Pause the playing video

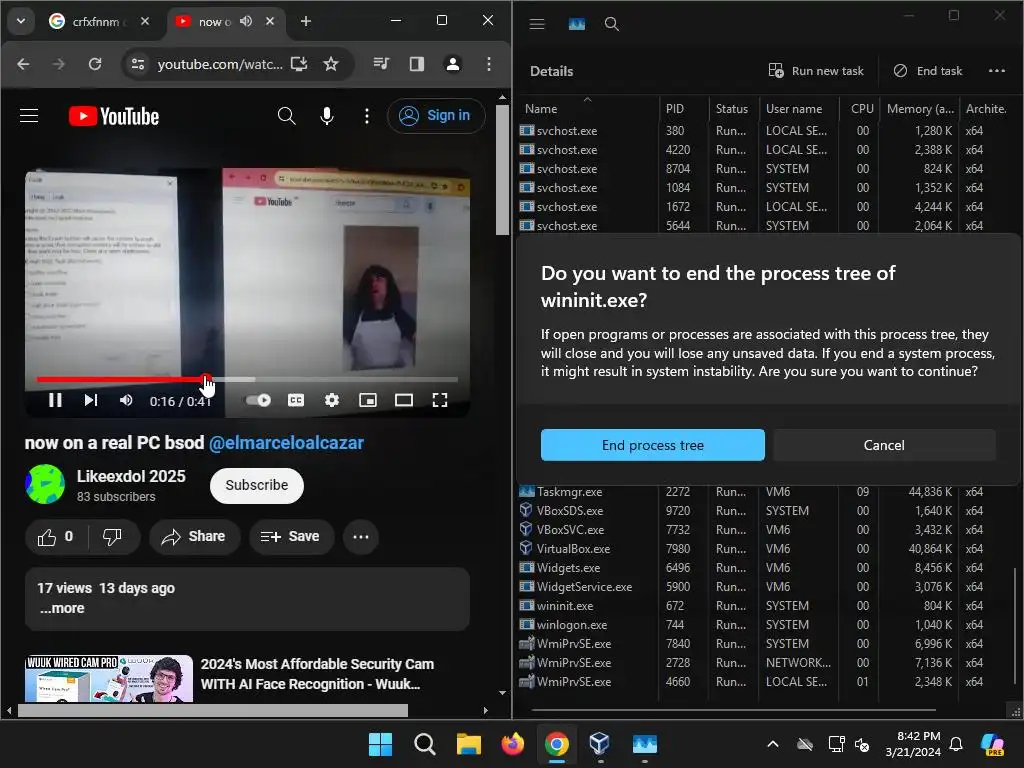click(x=56, y=400)
